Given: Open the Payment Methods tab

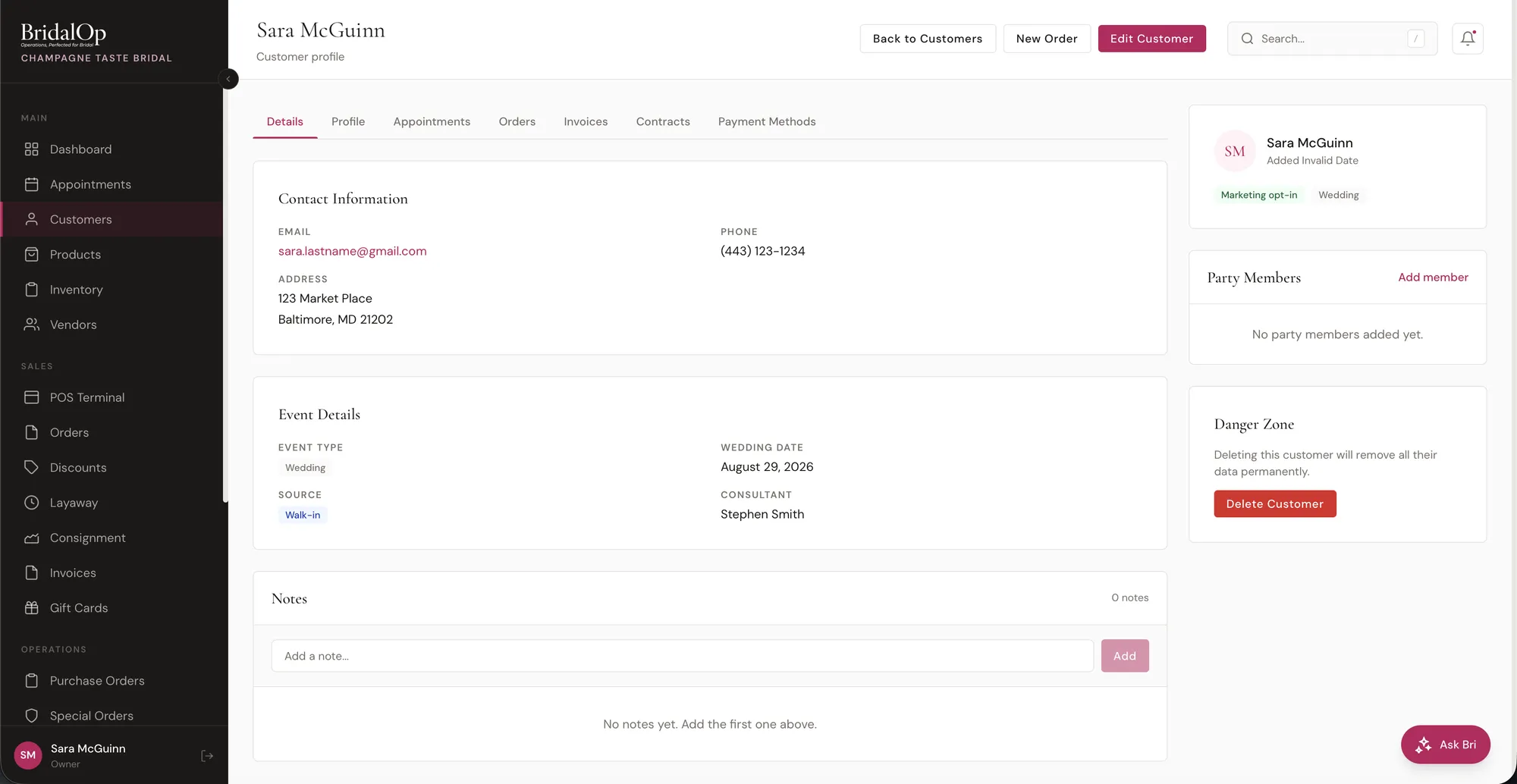Looking at the screenshot, I should (767, 121).
